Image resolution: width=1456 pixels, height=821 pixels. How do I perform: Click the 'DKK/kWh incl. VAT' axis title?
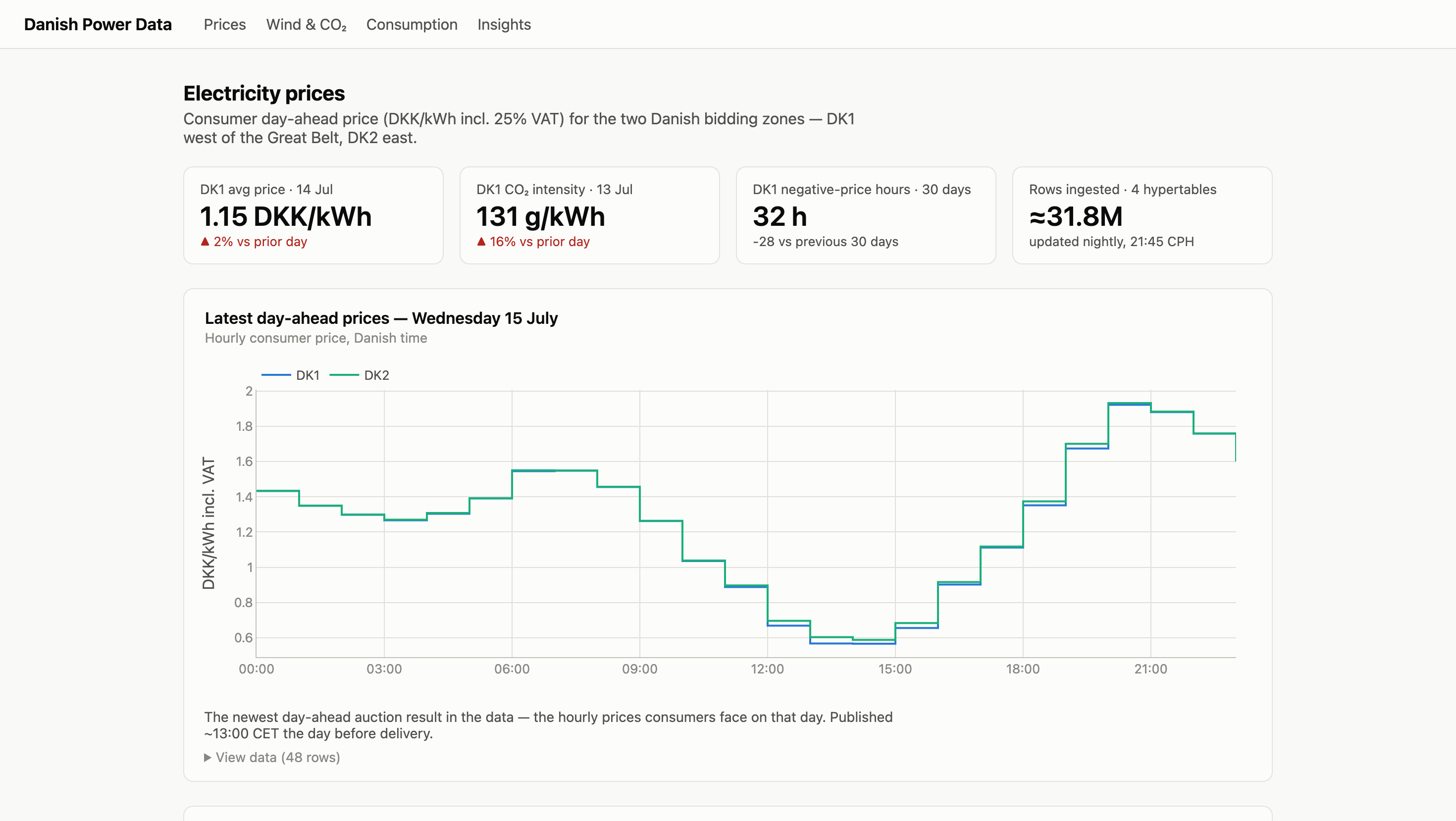(208, 523)
